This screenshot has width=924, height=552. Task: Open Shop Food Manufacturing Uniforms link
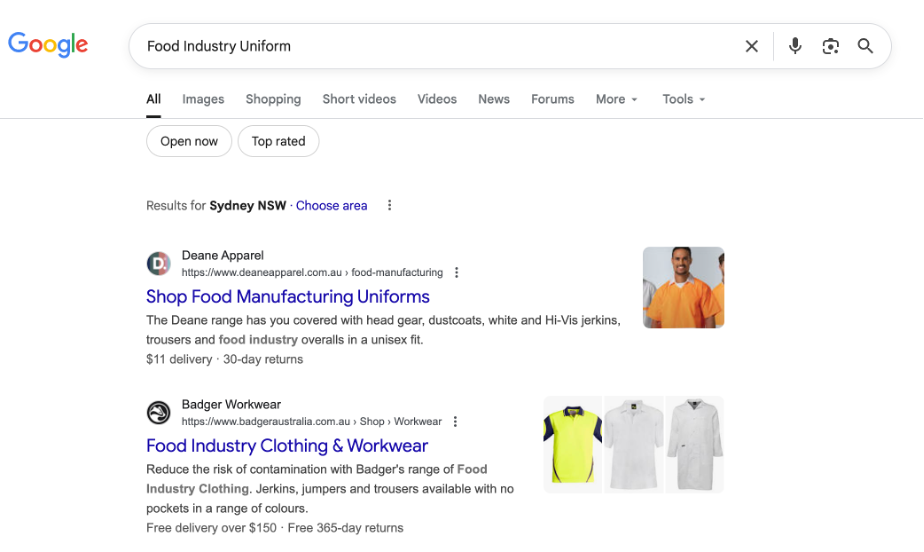point(288,297)
